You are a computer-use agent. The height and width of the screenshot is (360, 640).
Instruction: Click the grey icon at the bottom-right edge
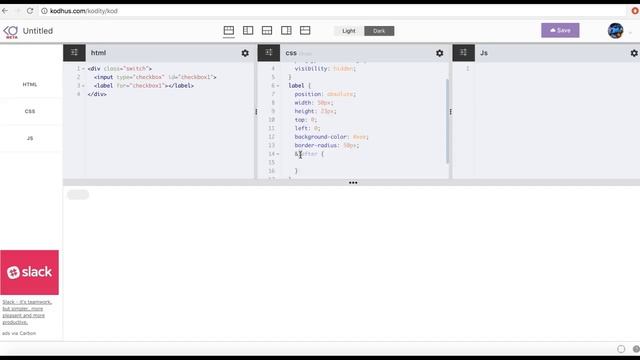coord(636,349)
